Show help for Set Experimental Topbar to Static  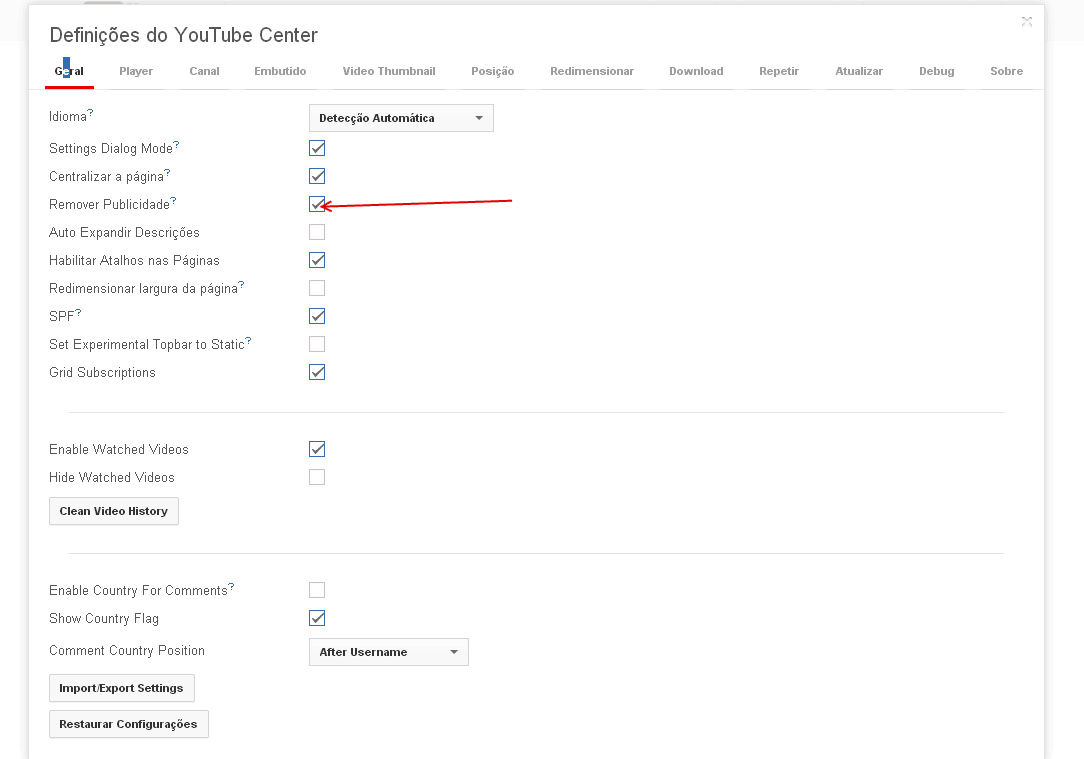(x=248, y=340)
